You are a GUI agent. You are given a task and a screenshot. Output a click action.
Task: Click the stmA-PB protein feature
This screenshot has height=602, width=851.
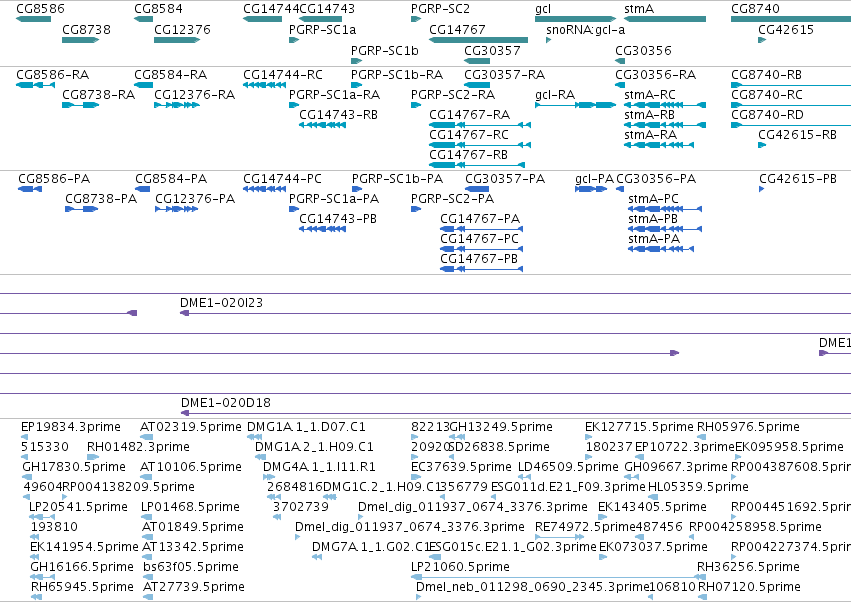tap(665, 229)
